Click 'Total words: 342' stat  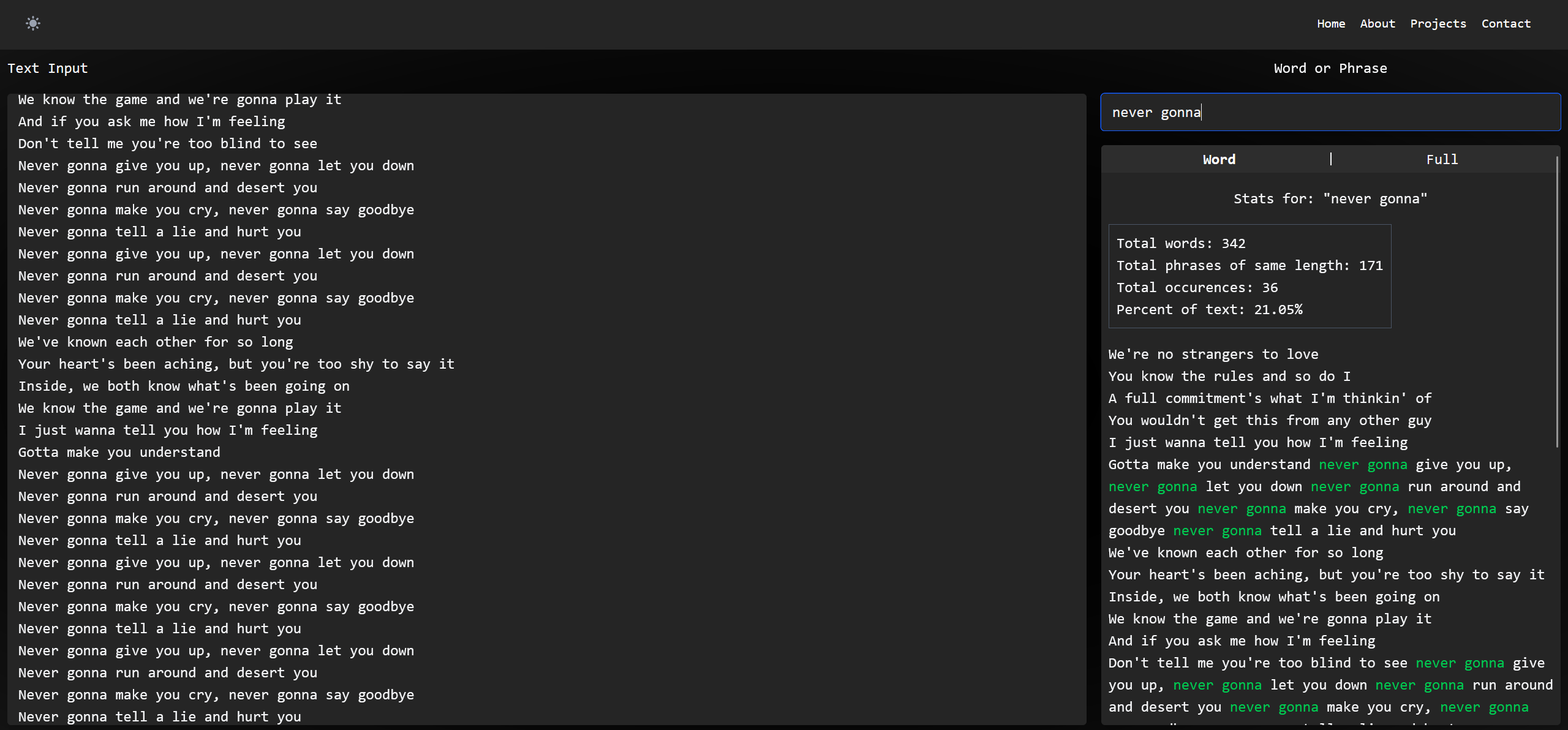coord(1181,243)
